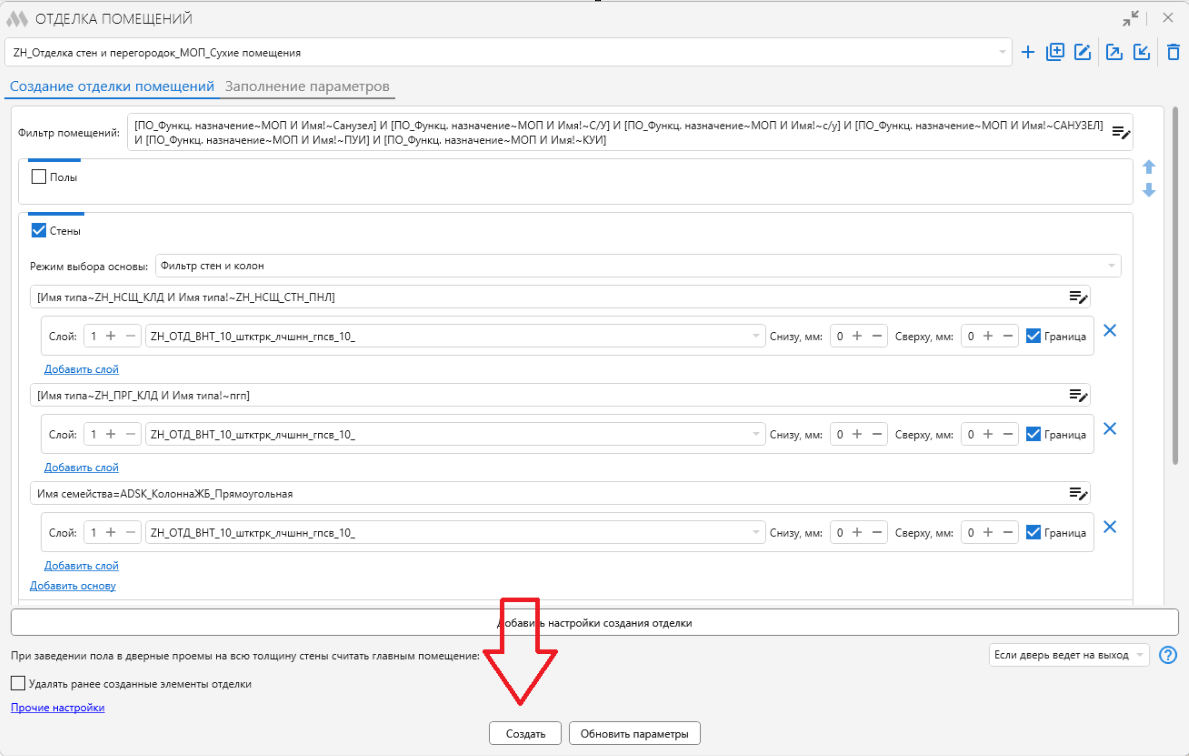Enable the Полы checkbox
The width and height of the screenshot is (1189, 756).
pos(39,177)
